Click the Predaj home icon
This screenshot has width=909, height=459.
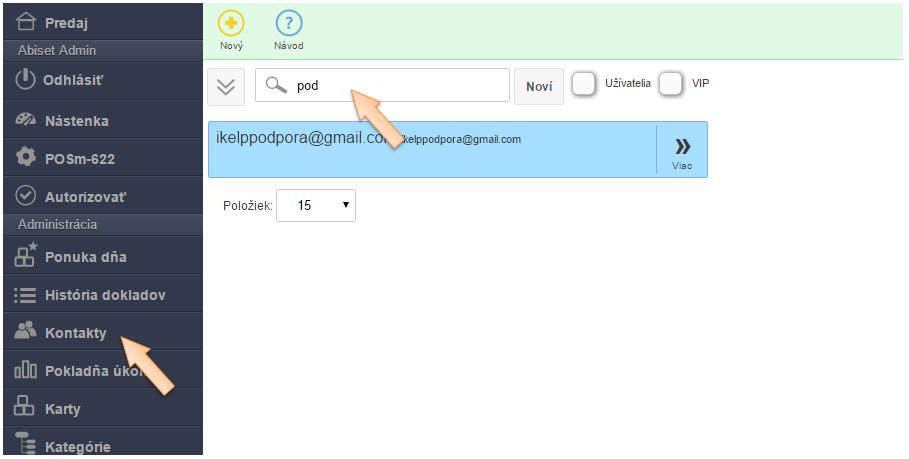27,22
